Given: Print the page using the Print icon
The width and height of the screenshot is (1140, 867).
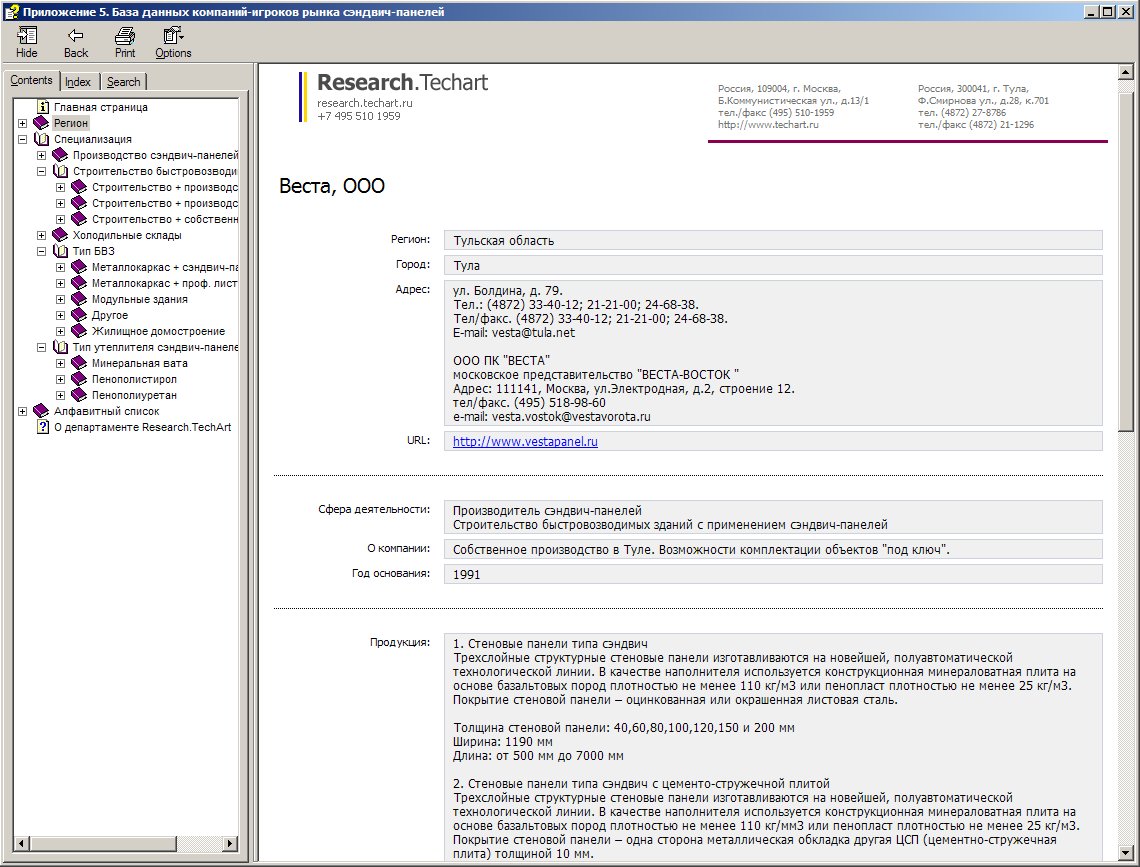Looking at the screenshot, I should point(125,35).
